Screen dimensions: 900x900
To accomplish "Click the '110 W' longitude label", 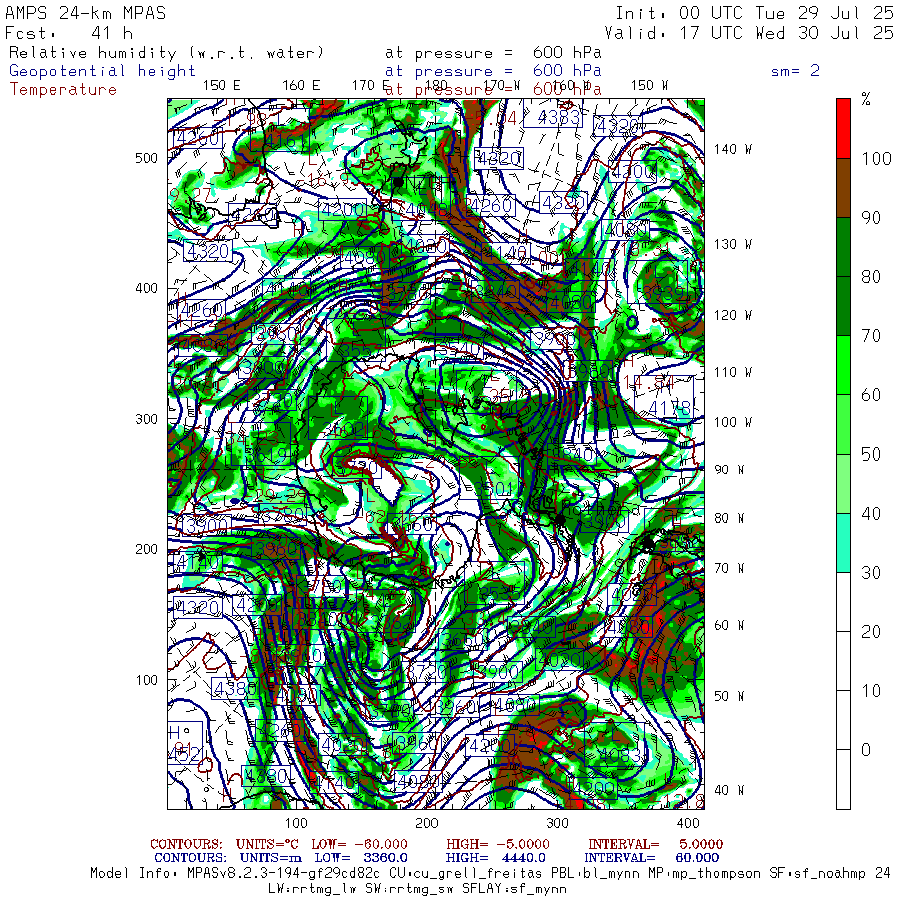I will click(732, 373).
